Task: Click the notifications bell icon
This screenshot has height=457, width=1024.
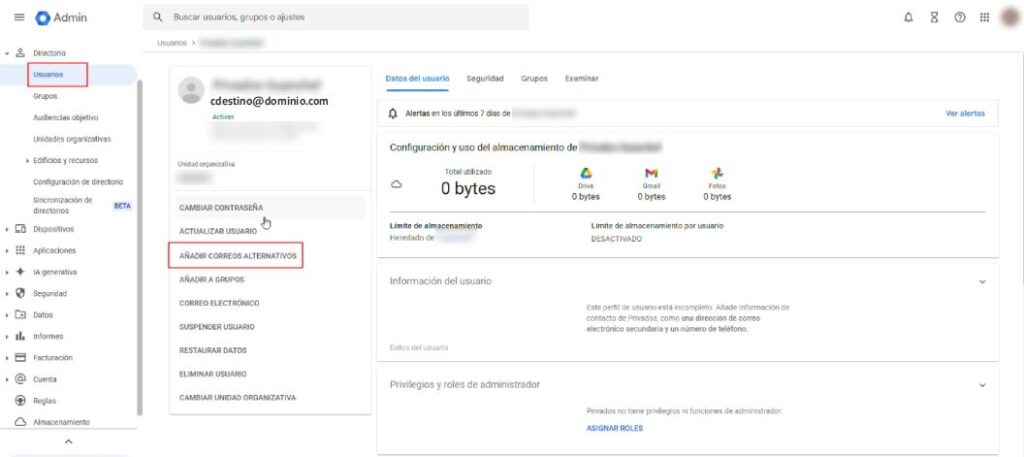Action: pyautogui.click(x=908, y=18)
